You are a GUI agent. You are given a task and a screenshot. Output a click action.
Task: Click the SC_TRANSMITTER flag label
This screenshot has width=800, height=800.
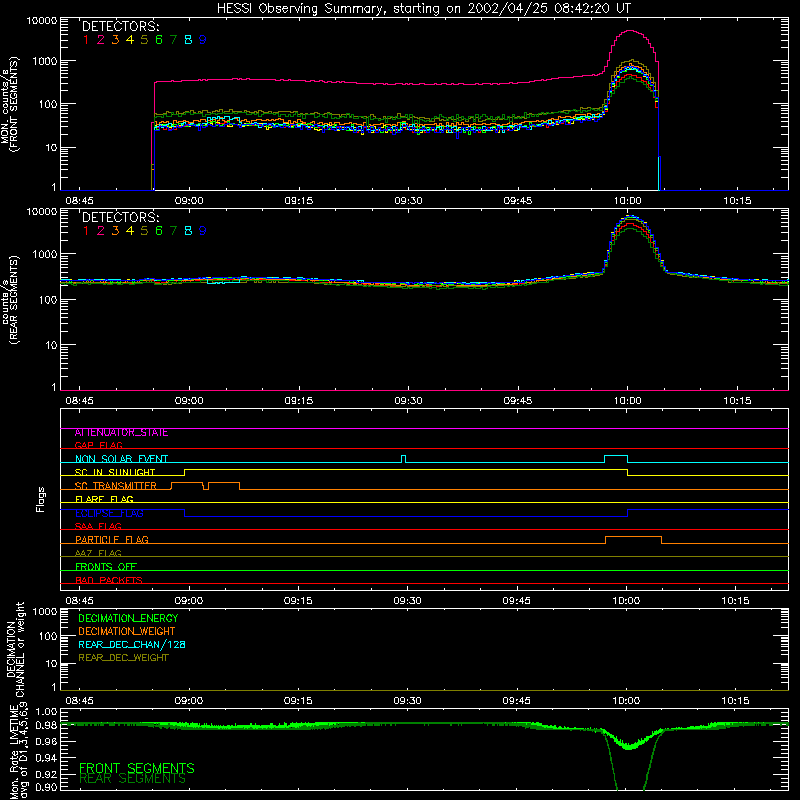pyautogui.click(x=116, y=486)
